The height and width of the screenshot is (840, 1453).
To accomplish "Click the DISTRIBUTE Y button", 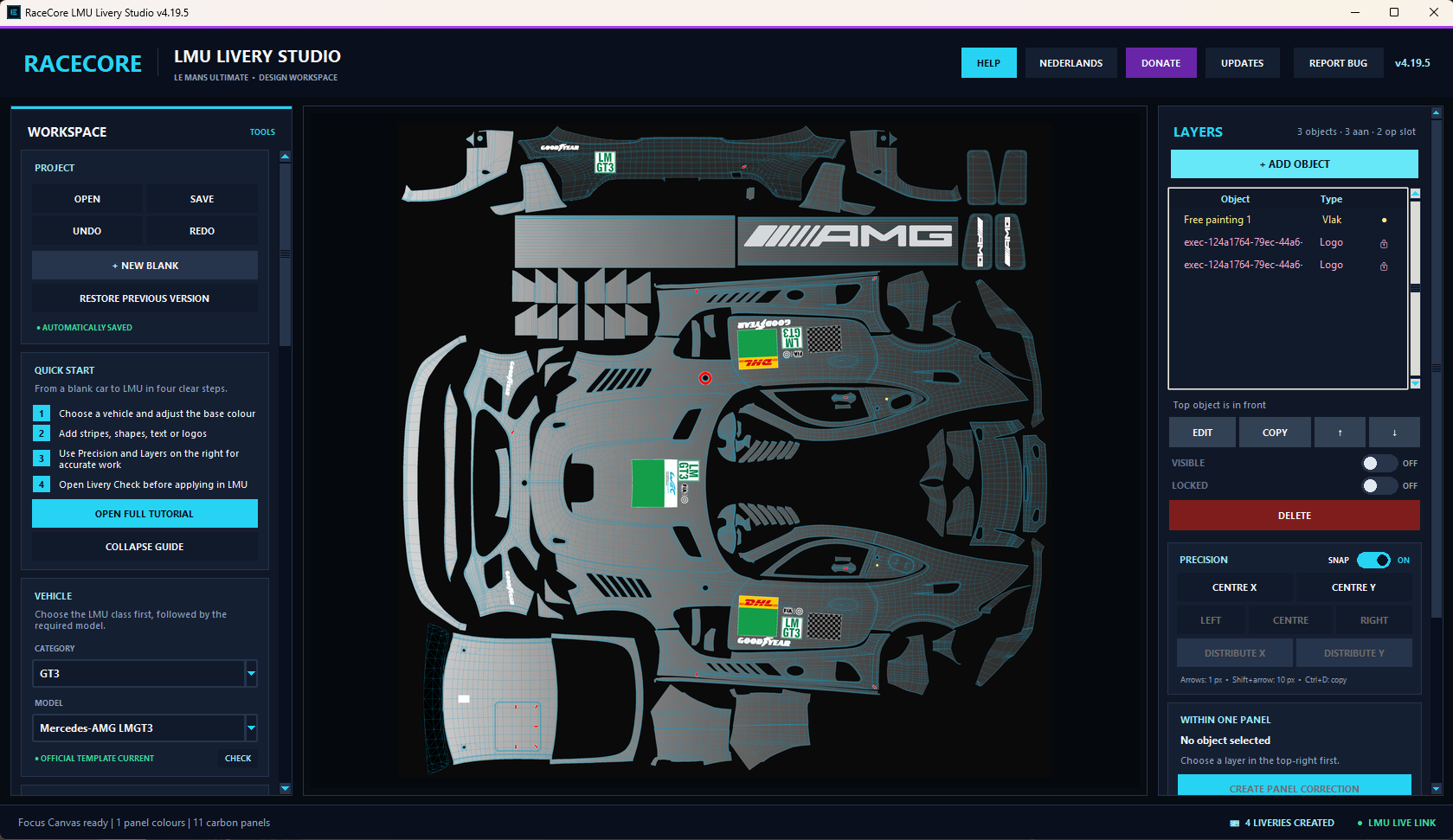I will (x=1353, y=653).
